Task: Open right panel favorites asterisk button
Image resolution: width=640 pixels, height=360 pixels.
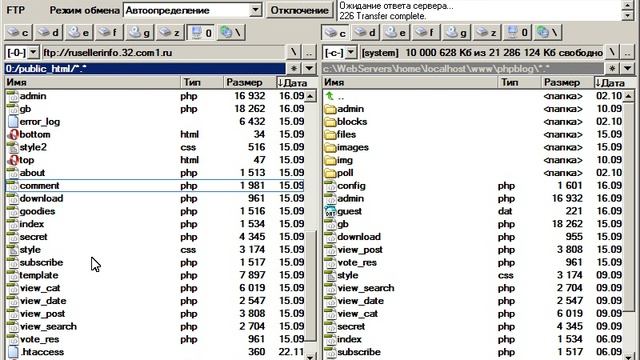Action: pos(612,69)
